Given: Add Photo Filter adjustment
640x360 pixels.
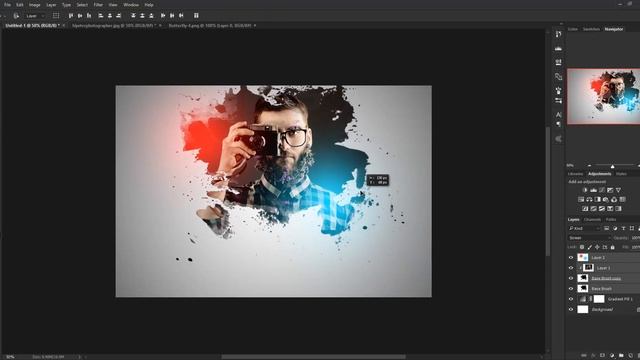Looking at the screenshot, I should (x=606, y=200).
